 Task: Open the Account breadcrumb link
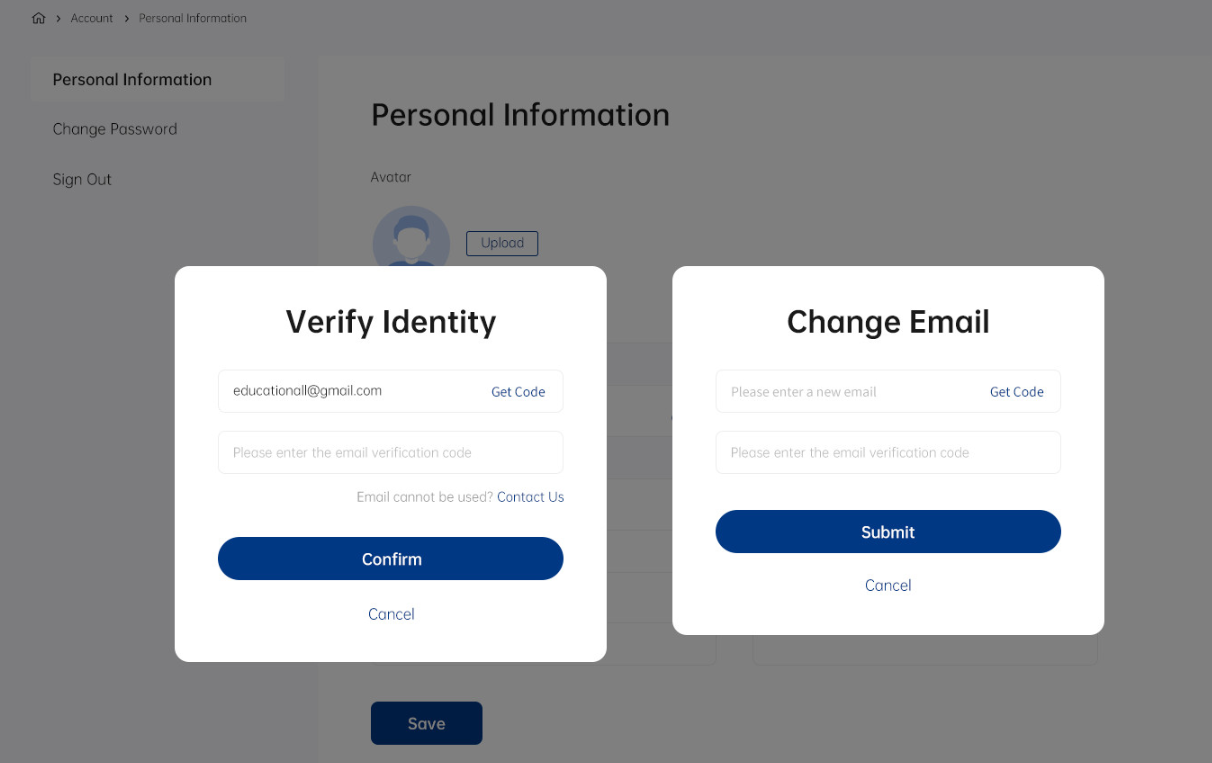92,18
